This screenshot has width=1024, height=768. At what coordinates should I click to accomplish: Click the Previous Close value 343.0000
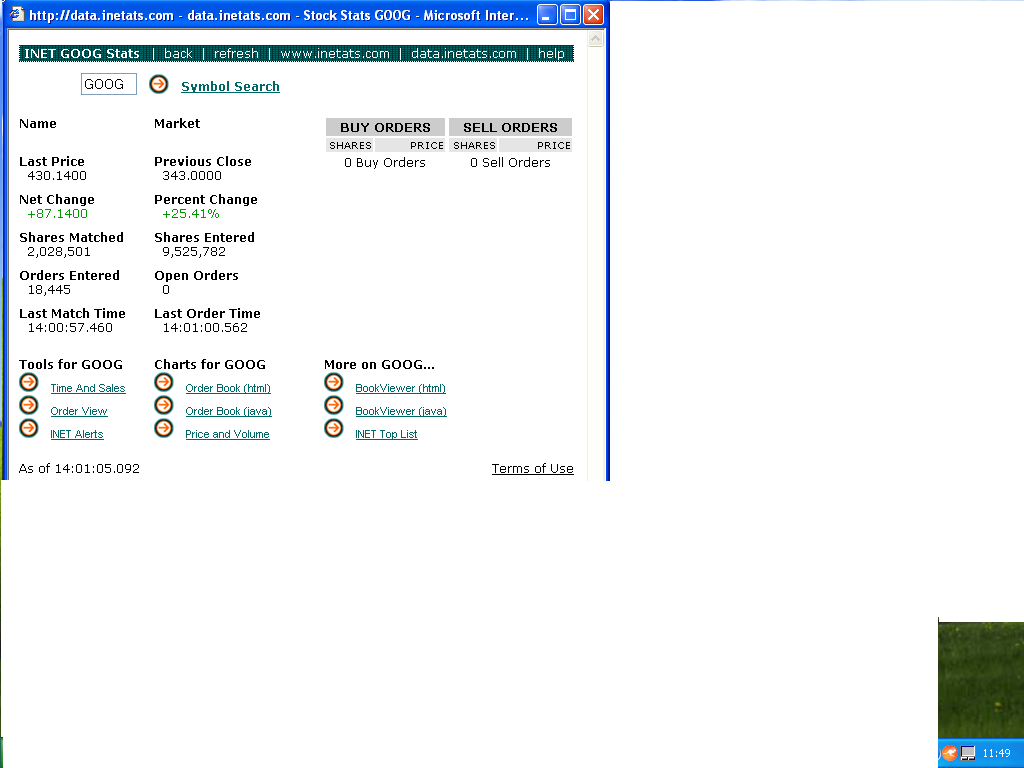pyautogui.click(x=192, y=176)
